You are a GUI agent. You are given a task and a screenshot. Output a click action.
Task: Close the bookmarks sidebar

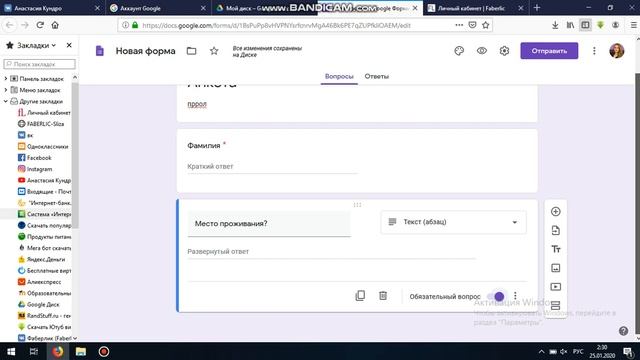tap(69, 45)
